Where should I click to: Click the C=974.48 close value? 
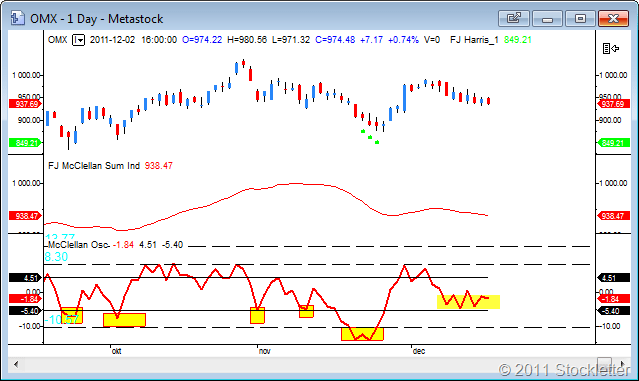tap(335, 40)
